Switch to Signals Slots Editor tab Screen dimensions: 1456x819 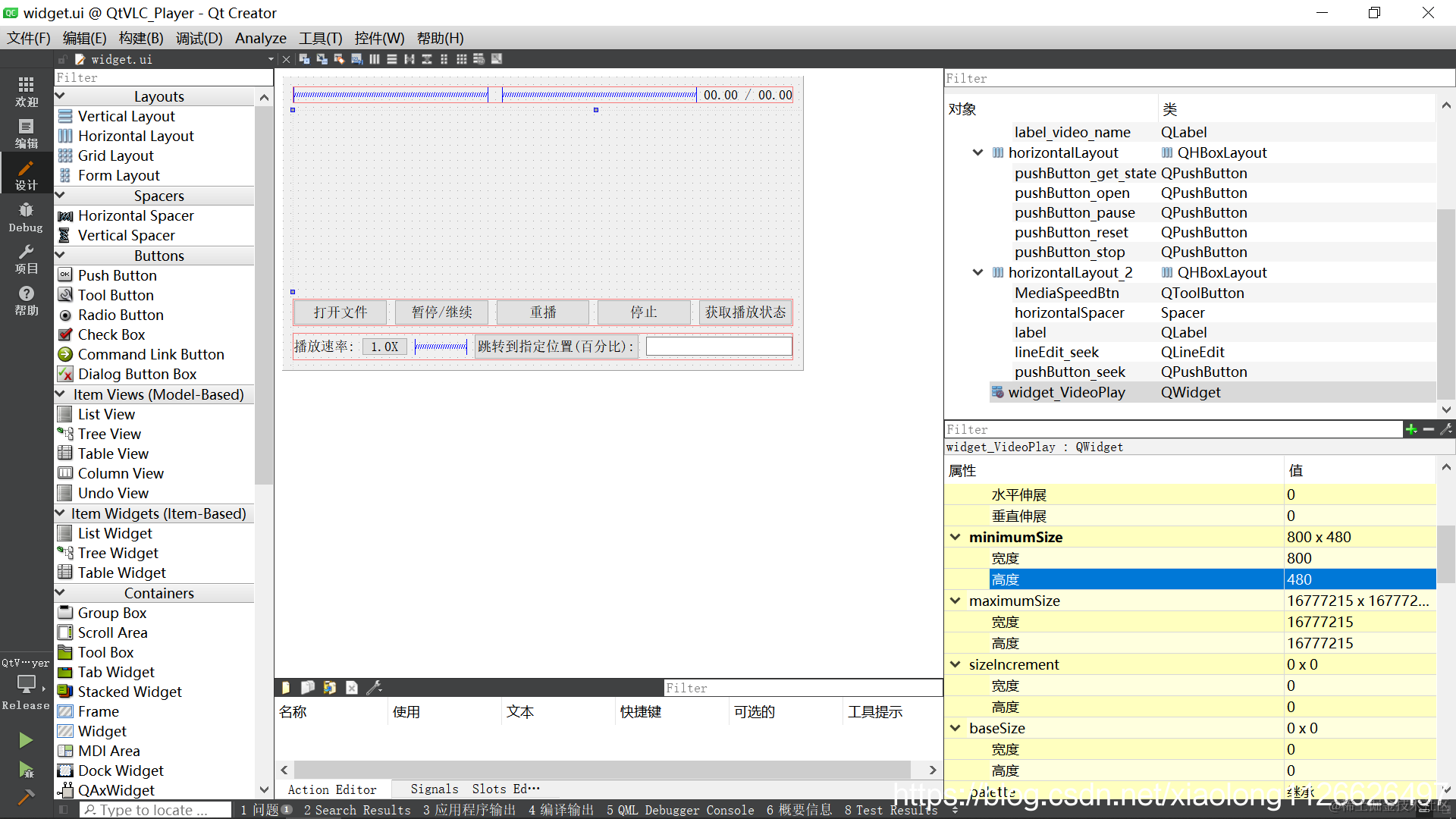[475, 789]
